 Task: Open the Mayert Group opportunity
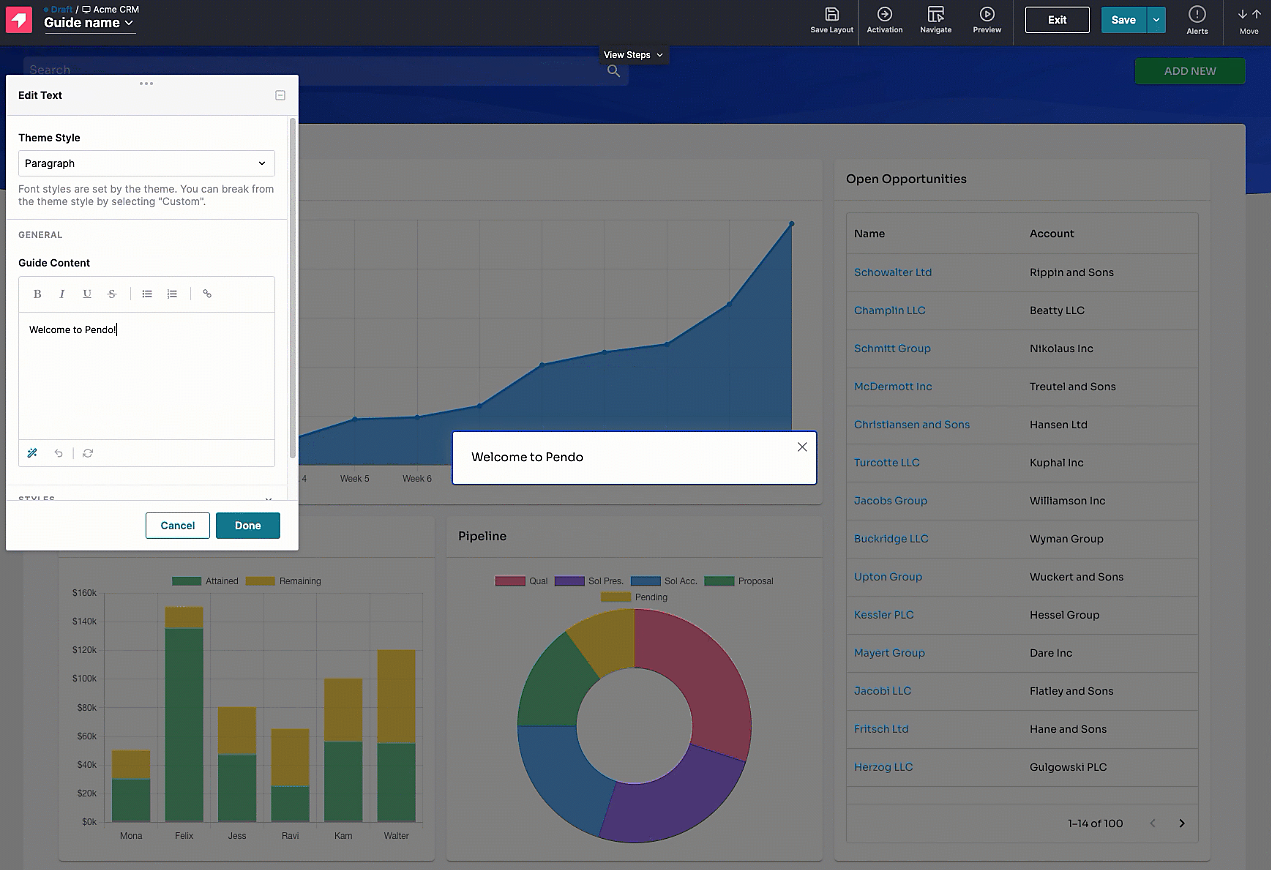coord(890,653)
